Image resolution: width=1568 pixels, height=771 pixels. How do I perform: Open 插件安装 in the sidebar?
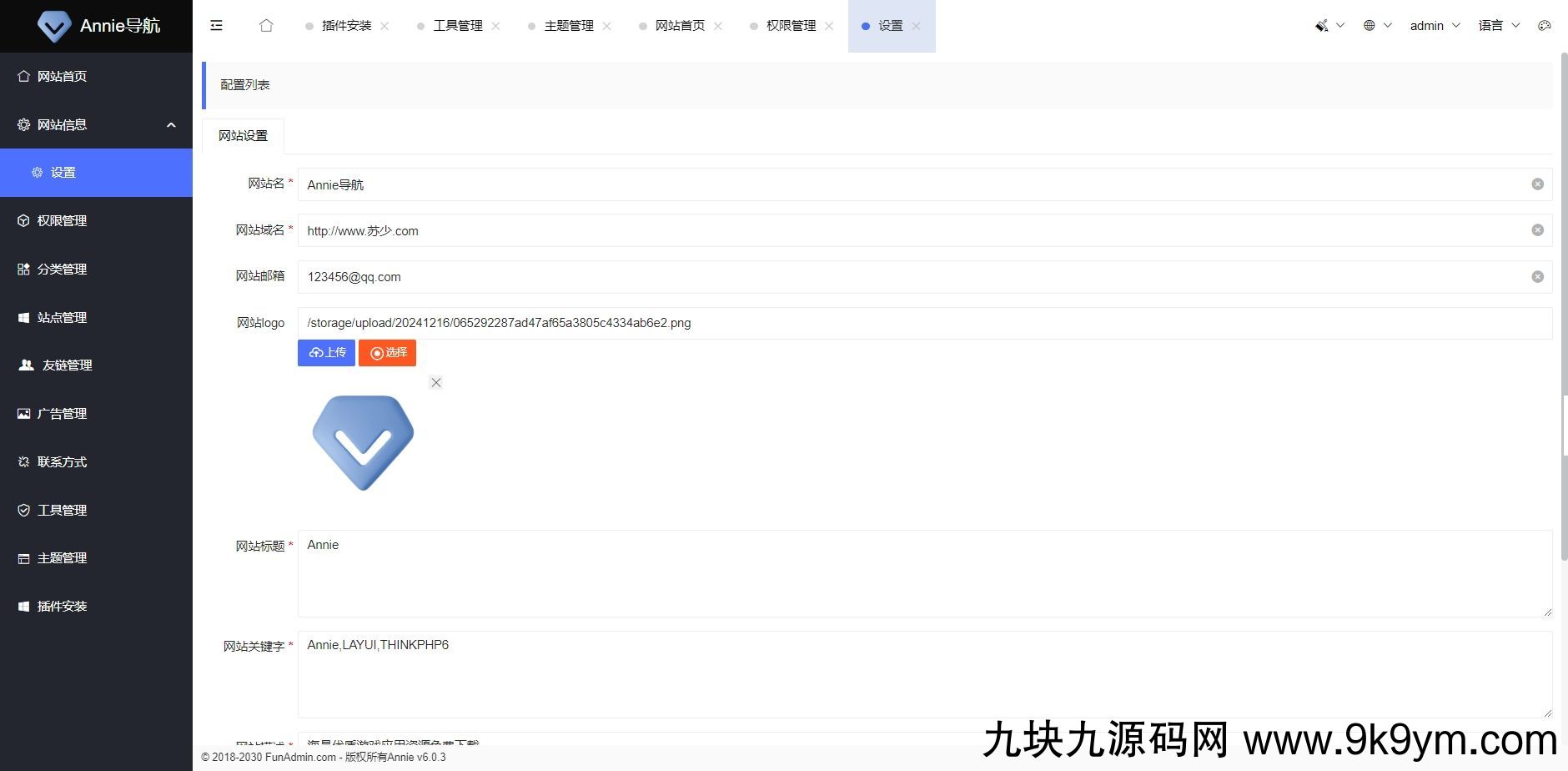click(96, 606)
